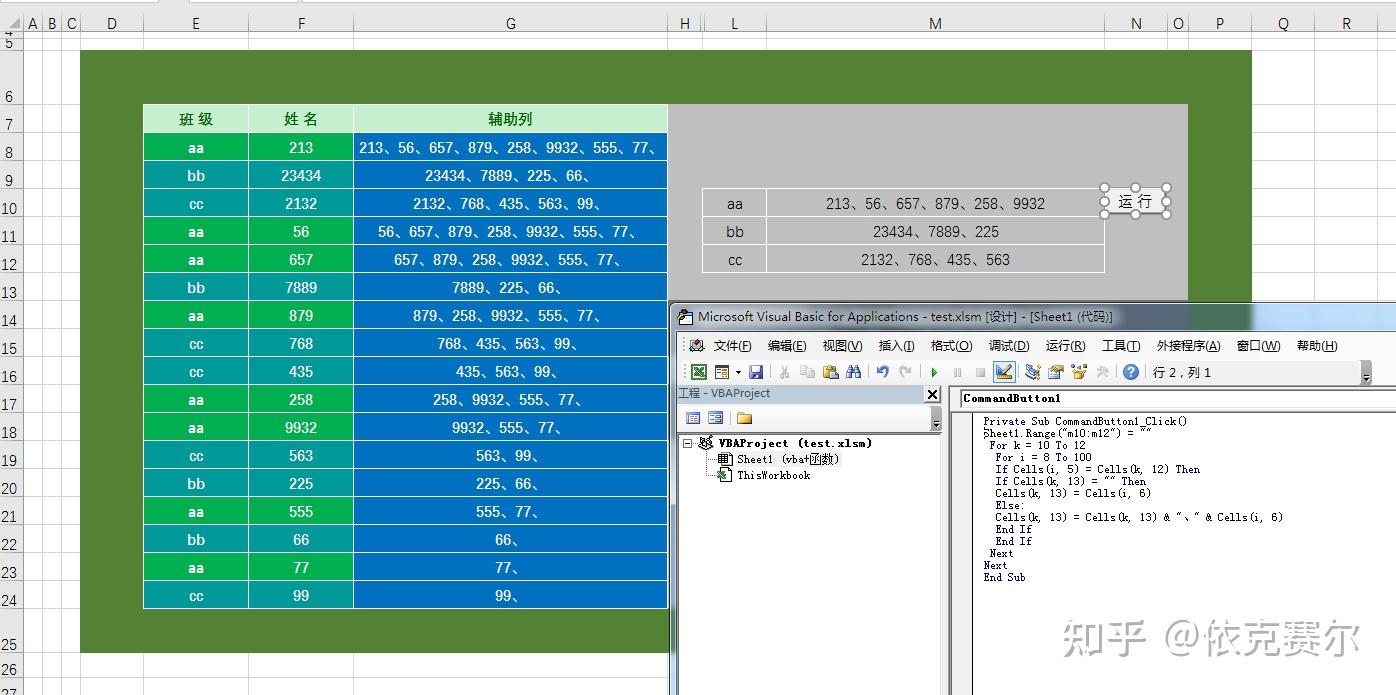The image size is (1396, 695).
Task: Click the Toolbox wrench icon
Action: point(1102,372)
